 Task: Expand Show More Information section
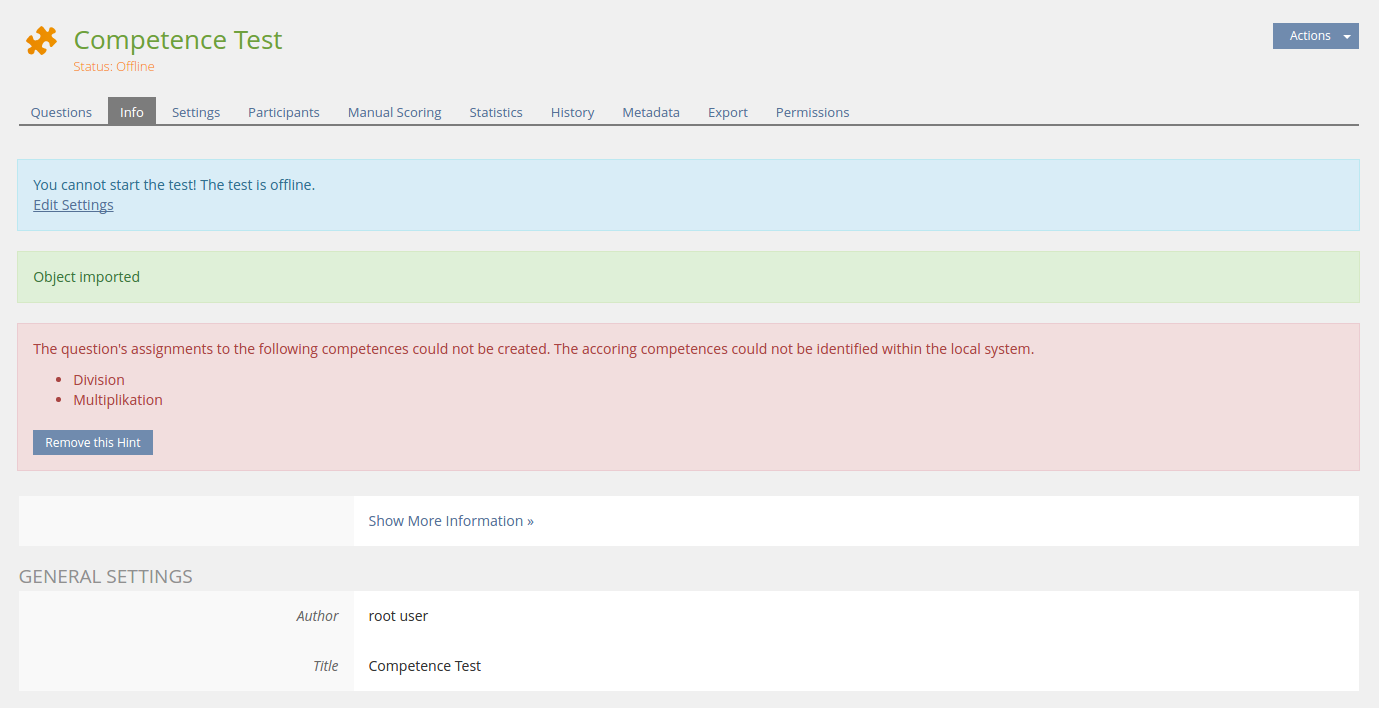[x=451, y=521]
